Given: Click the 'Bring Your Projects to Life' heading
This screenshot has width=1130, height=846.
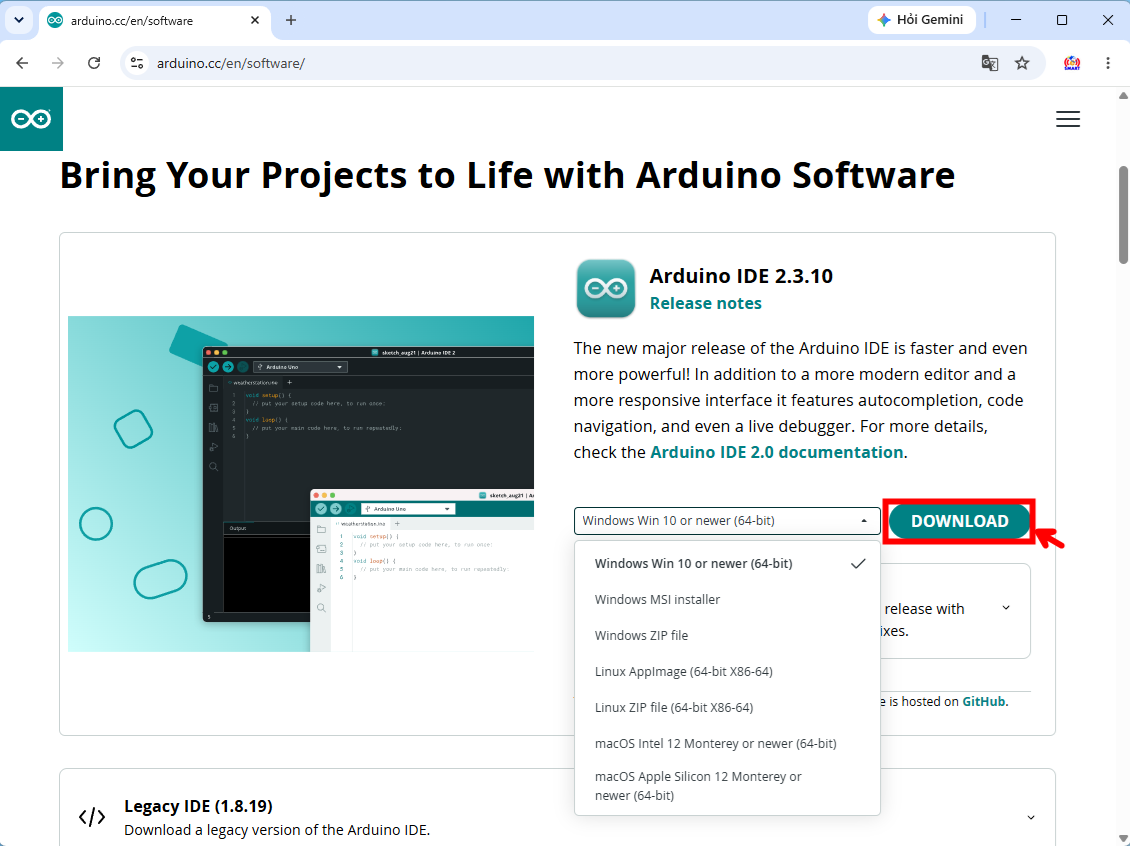Looking at the screenshot, I should (x=507, y=175).
